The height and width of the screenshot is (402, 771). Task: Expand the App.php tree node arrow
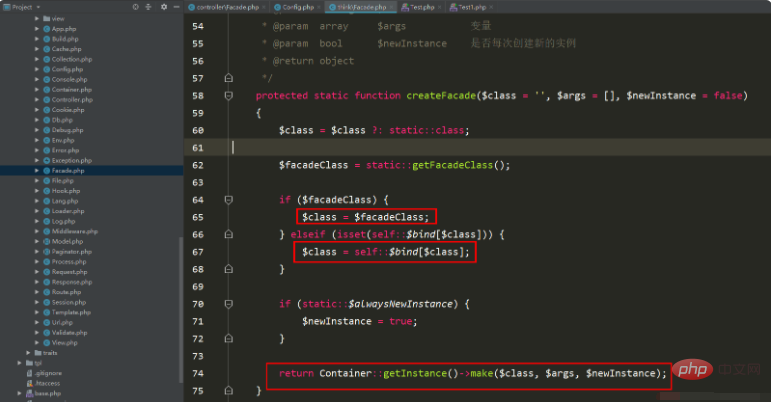pyautogui.click(x=37, y=29)
